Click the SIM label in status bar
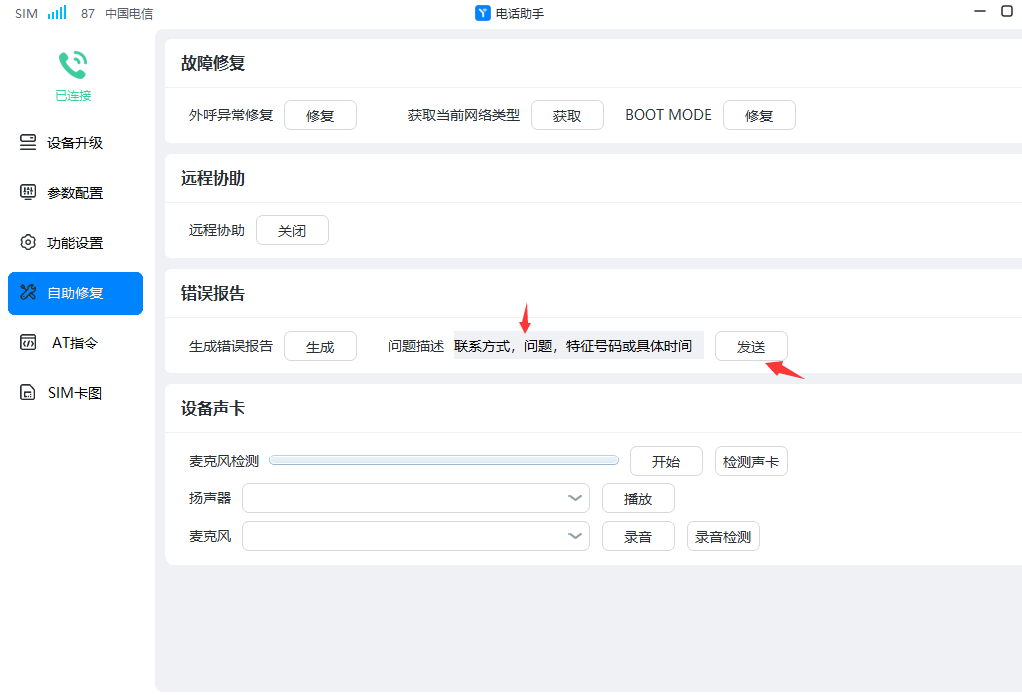1022x695 pixels. [27, 14]
